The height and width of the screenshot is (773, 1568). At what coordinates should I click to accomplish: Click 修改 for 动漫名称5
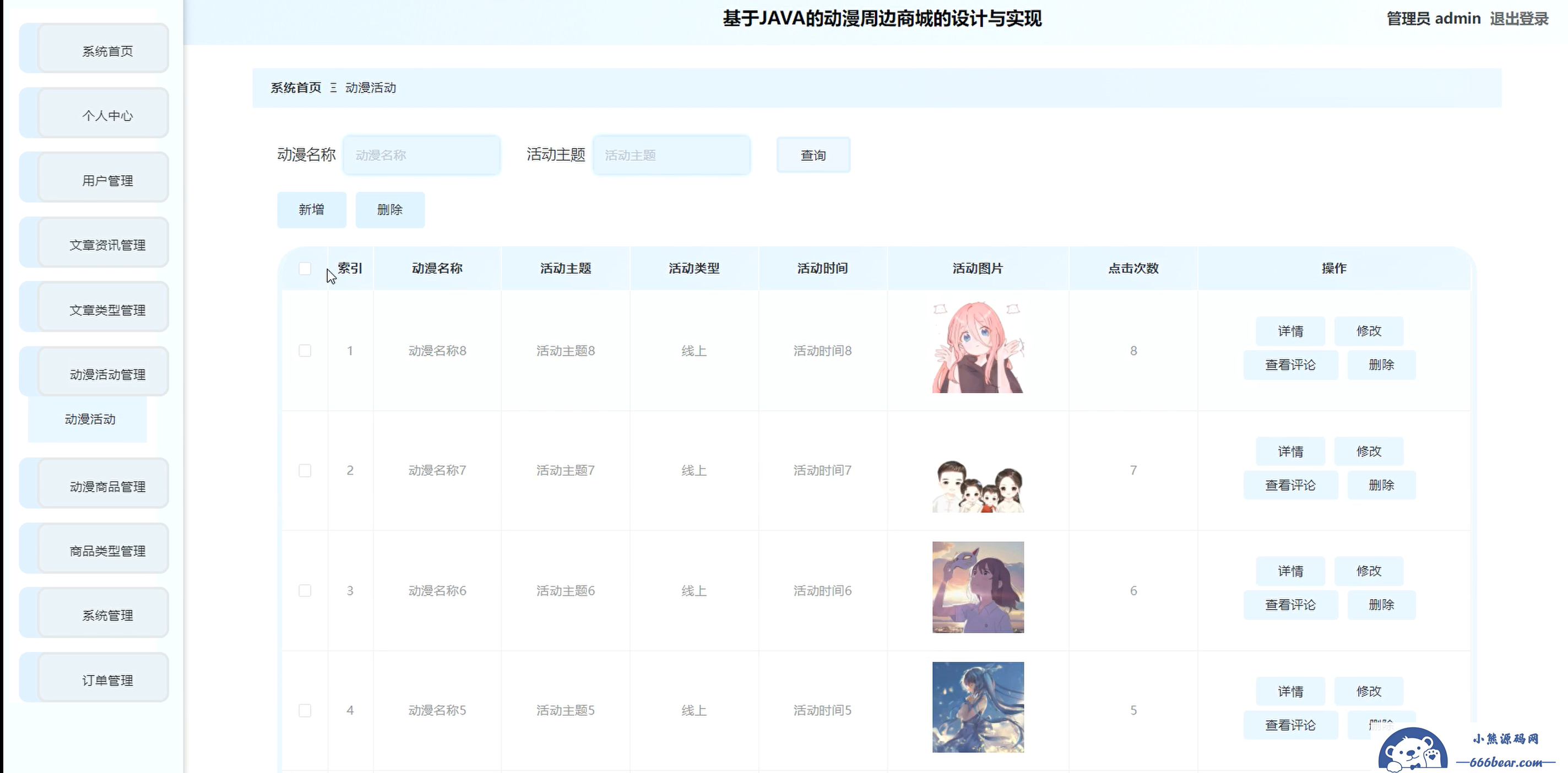click(x=1369, y=692)
